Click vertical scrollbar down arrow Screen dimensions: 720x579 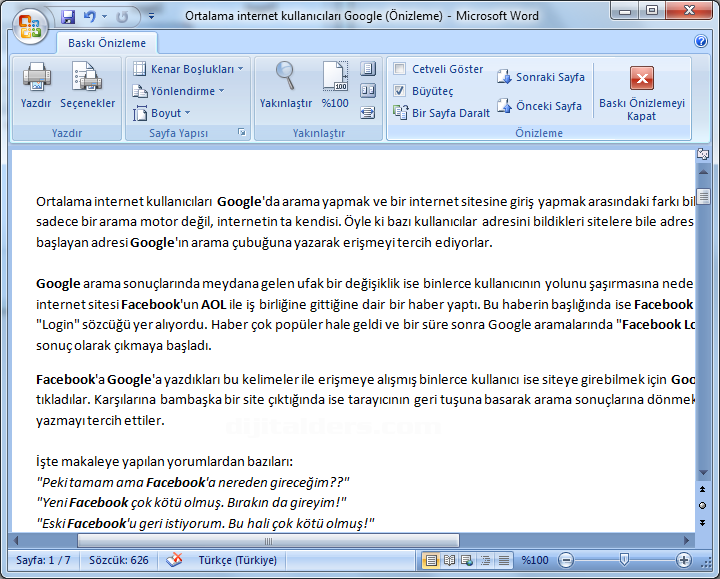703,472
